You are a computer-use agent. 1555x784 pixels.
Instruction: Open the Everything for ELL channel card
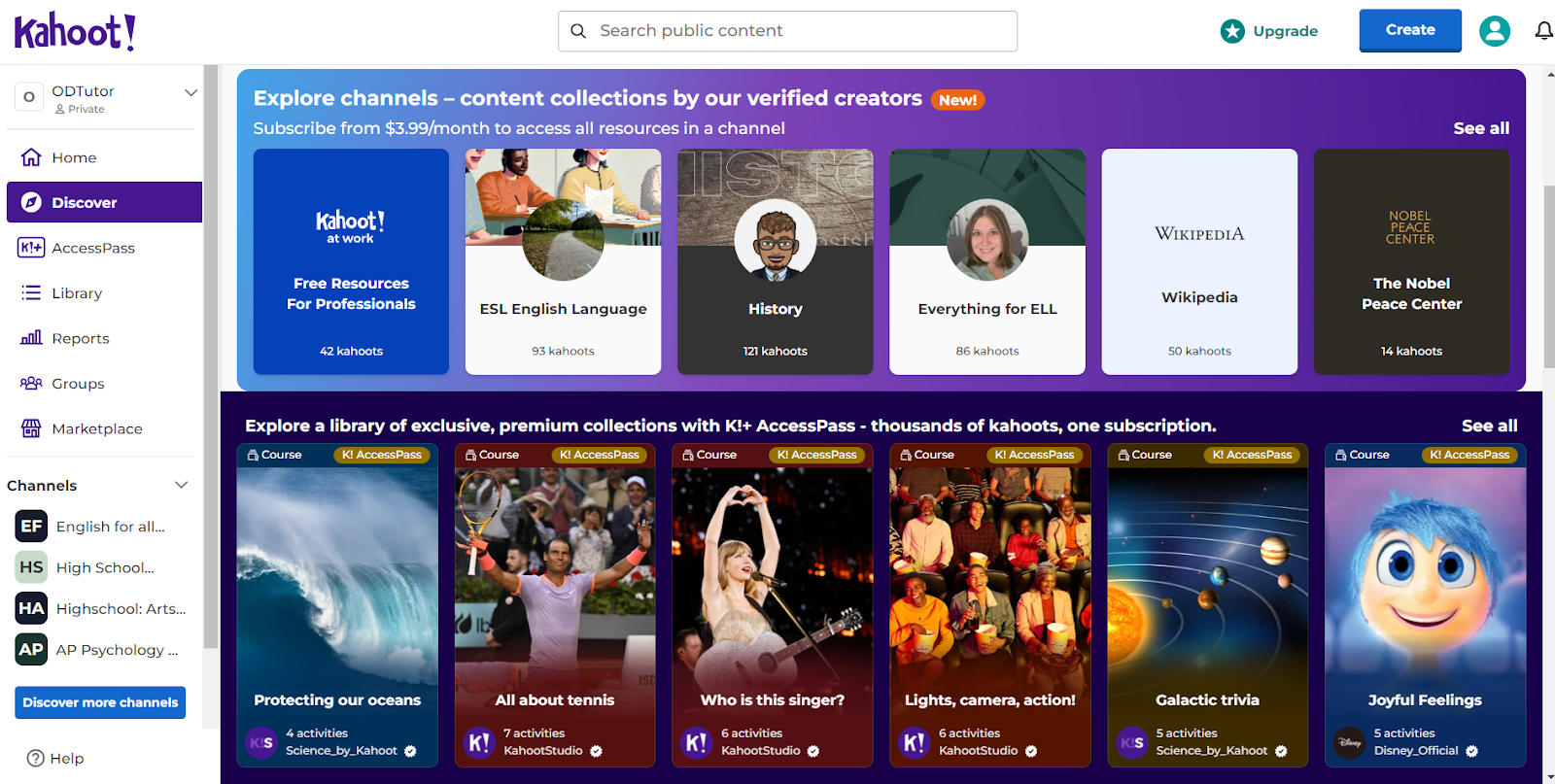click(987, 261)
